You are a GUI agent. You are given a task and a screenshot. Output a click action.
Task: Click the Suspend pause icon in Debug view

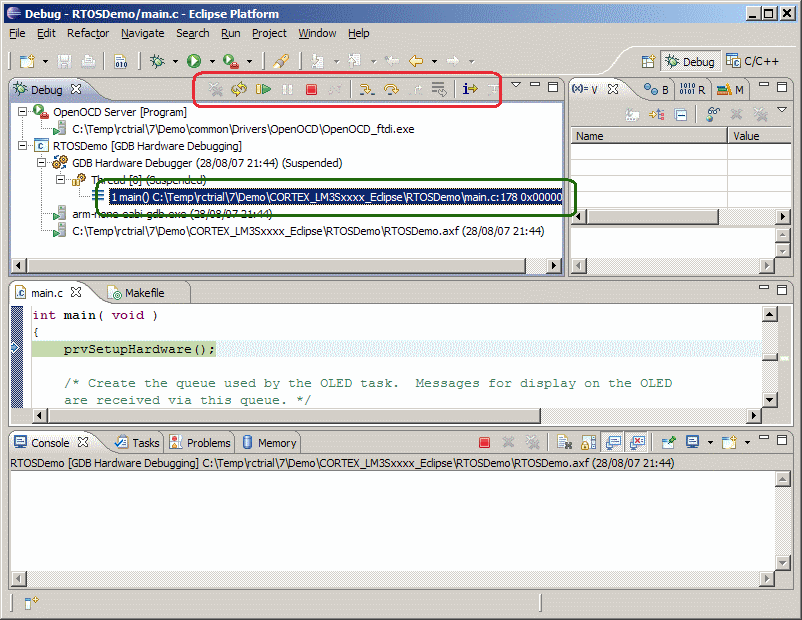click(287, 90)
